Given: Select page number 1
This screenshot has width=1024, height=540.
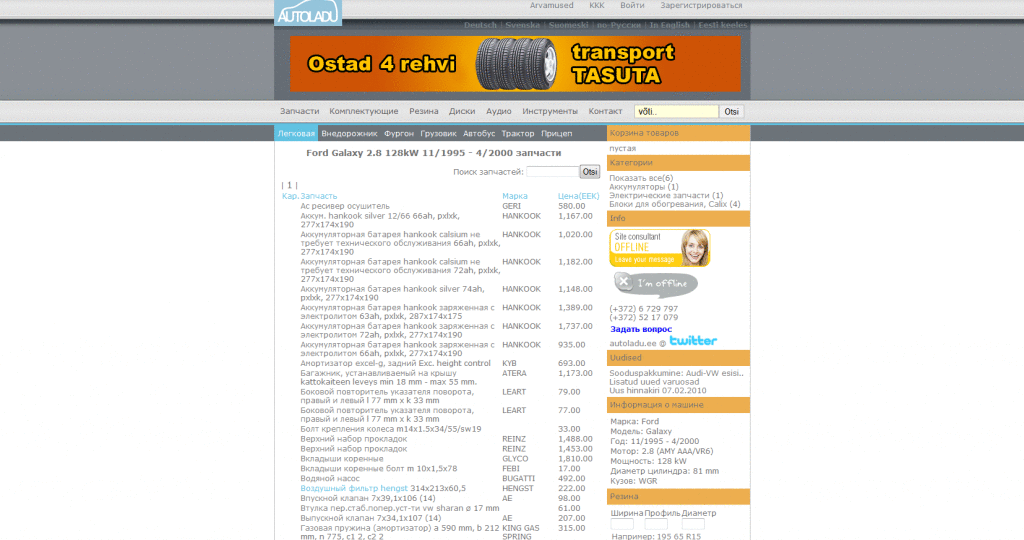Looking at the screenshot, I should tap(289, 185).
